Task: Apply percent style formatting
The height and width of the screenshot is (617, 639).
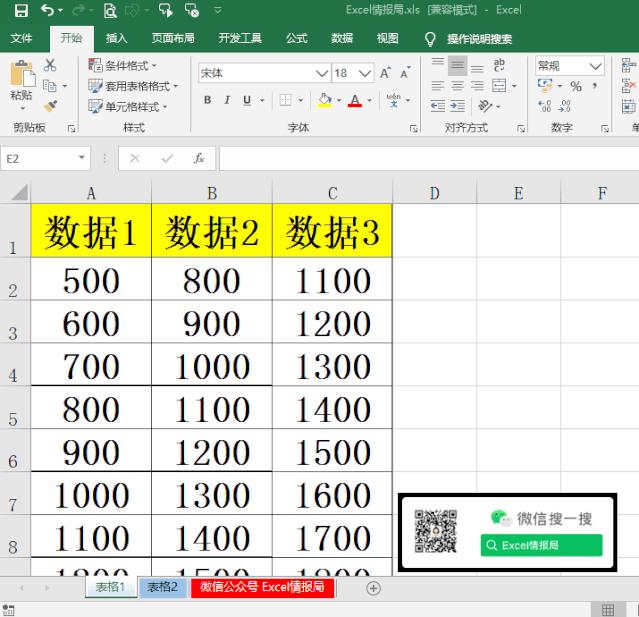Action: [576, 86]
